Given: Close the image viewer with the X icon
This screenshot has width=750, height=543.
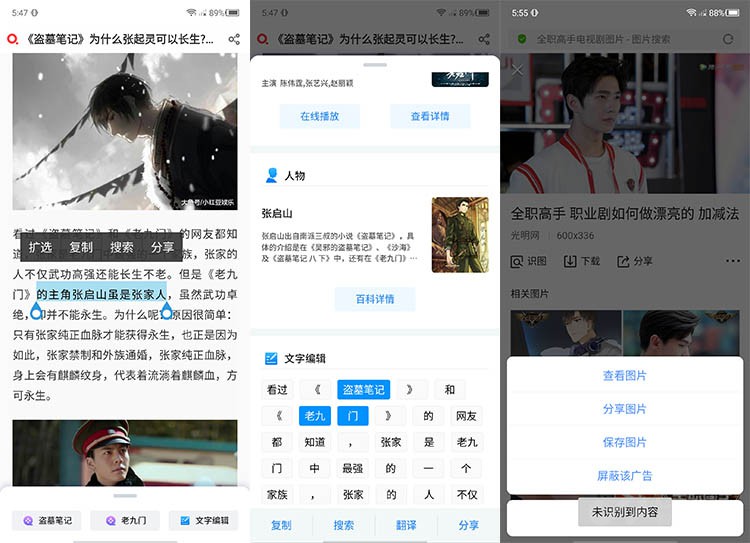Looking at the screenshot, I should click(x=517, y=71).
